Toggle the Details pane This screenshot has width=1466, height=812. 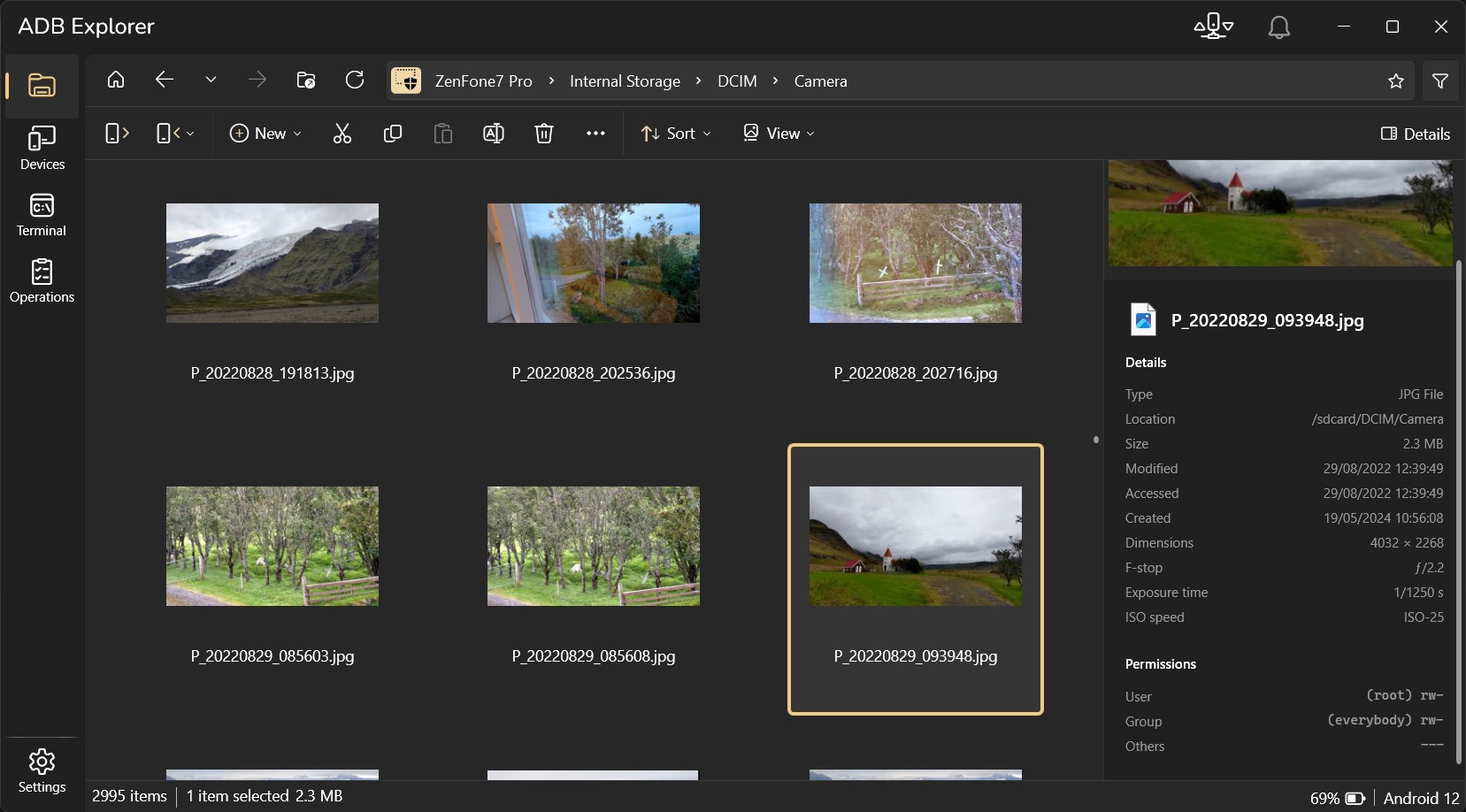[x=1415, y=134]
